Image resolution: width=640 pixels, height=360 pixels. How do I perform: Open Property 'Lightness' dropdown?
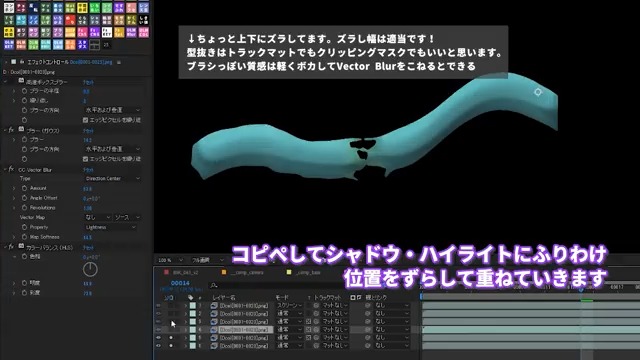point(110,227)
